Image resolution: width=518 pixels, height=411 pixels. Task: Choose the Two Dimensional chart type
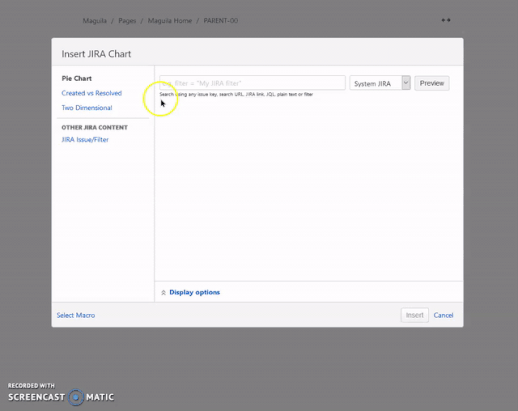point(87,108)
